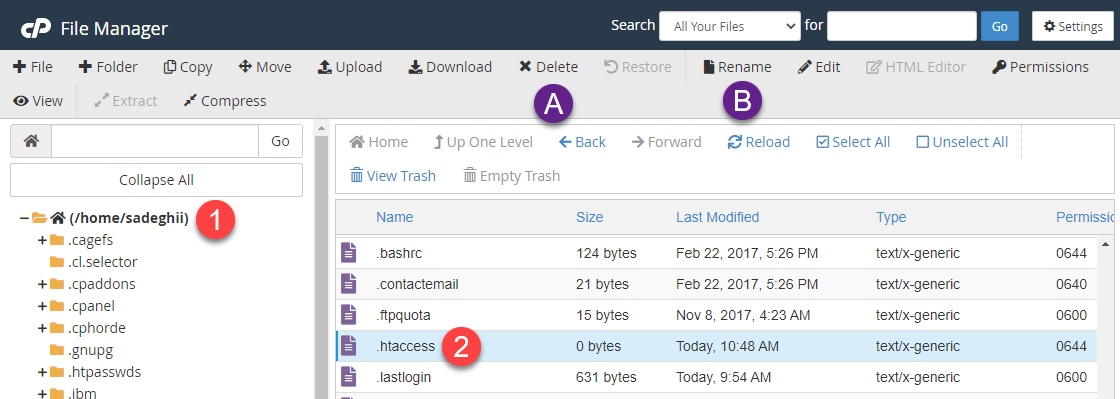Expand the .cpaddons folder in tree
1120x399 pixels.
[42, 284]
